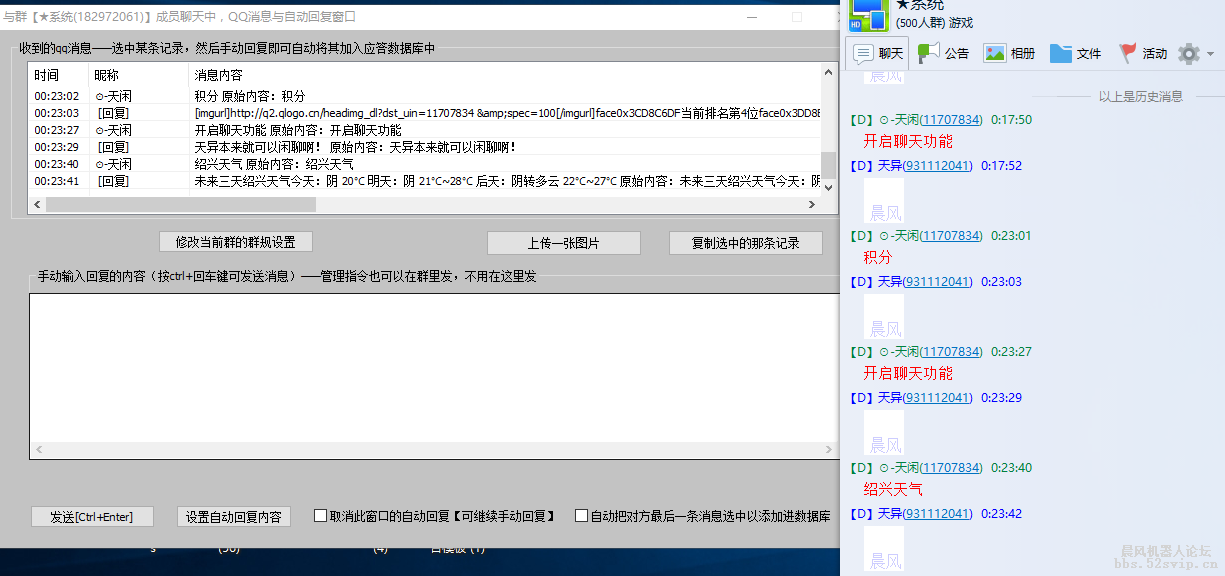Click the group avatar icon
Screen dimensions: 1225x576
[x=867, y=14]
